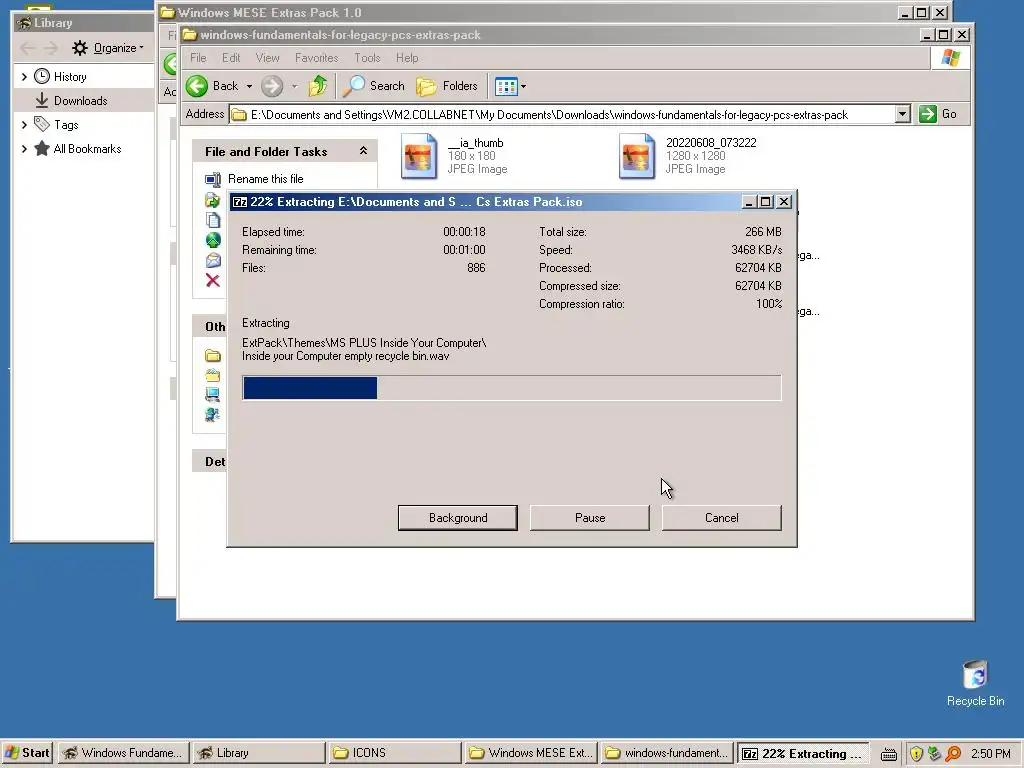This screenshot has width=1024, height=768.
Task: Click Rename this file link
Action: point(265,179)
